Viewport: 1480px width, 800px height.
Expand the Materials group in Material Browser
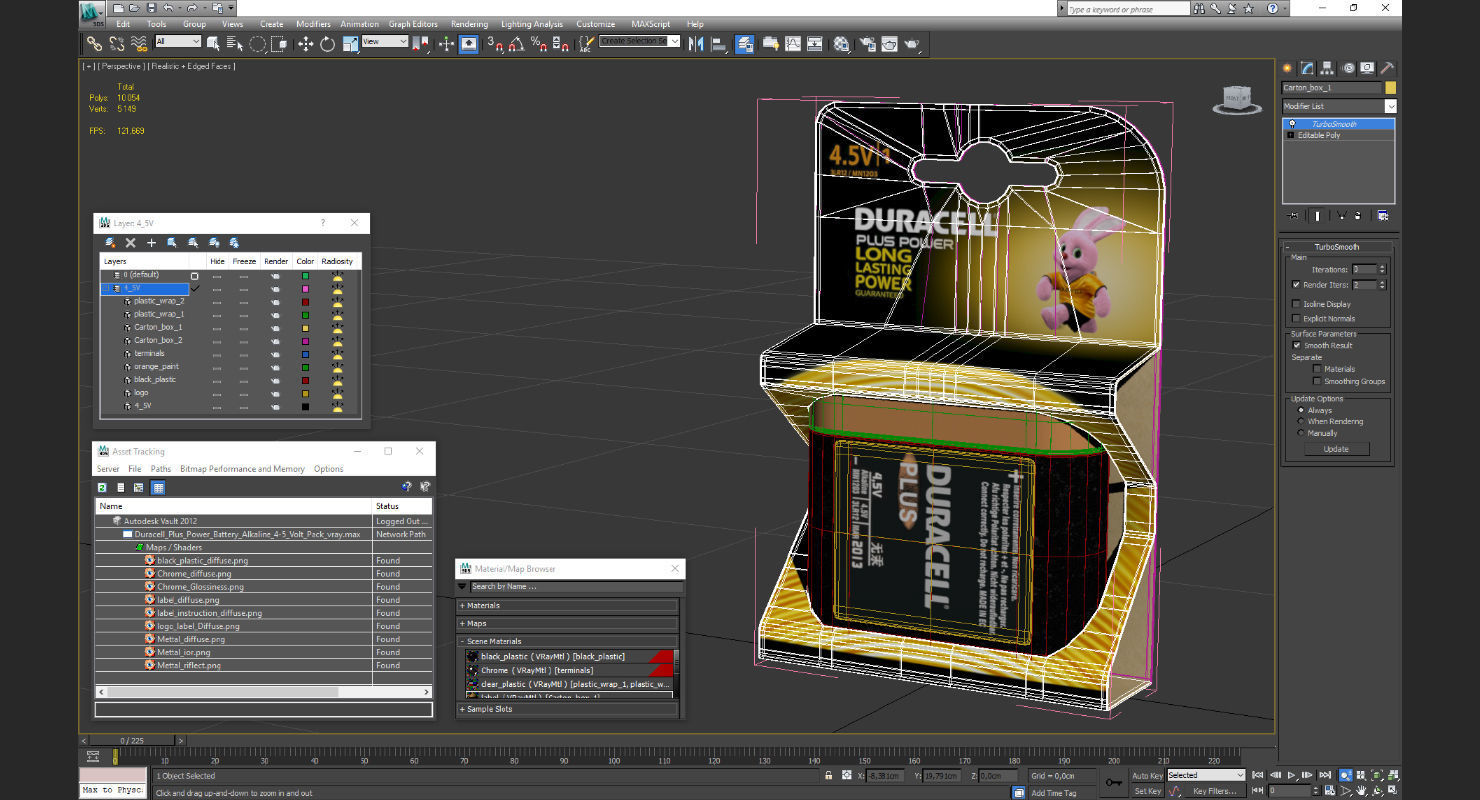click(x=568, y=605)
